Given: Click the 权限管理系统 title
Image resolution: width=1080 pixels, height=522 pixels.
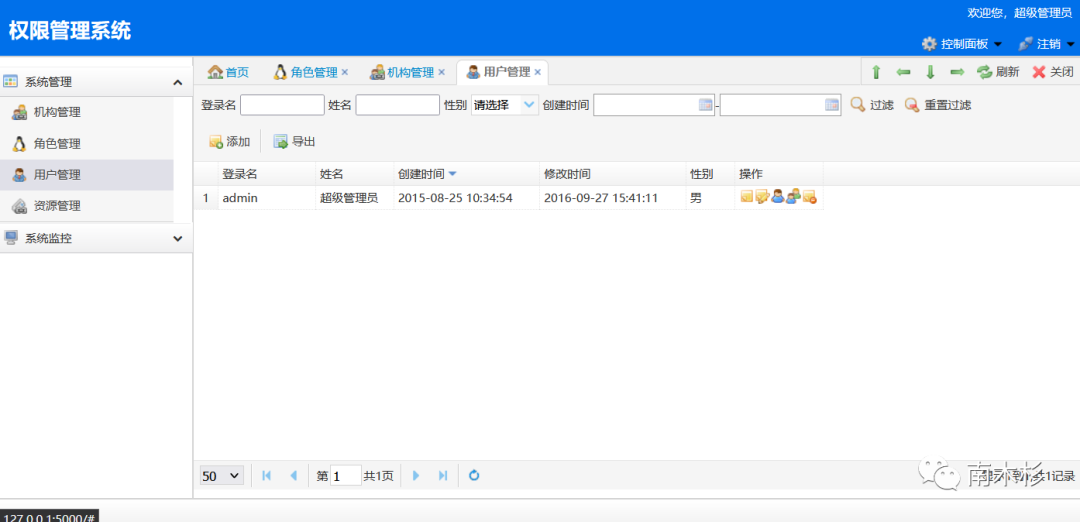Looking at the screenshot, I should click(70, 31).
